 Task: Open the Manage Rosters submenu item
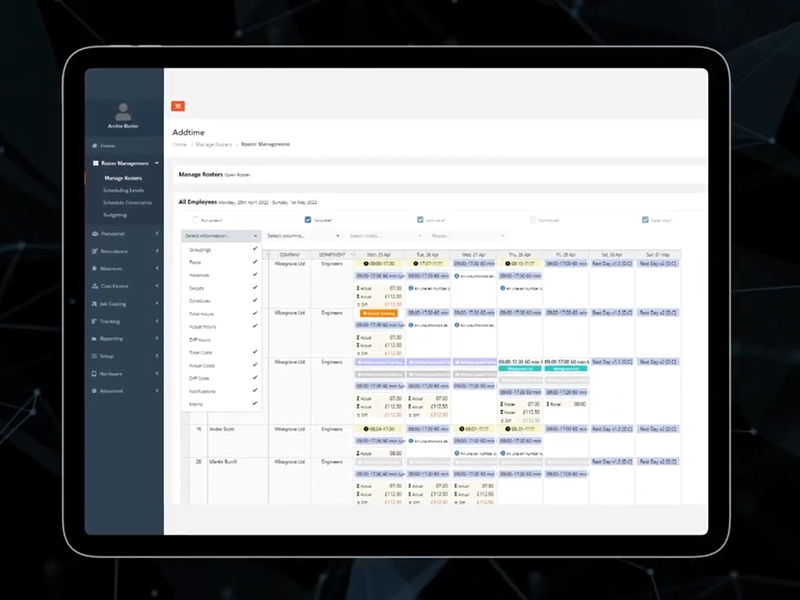(123, 178)
